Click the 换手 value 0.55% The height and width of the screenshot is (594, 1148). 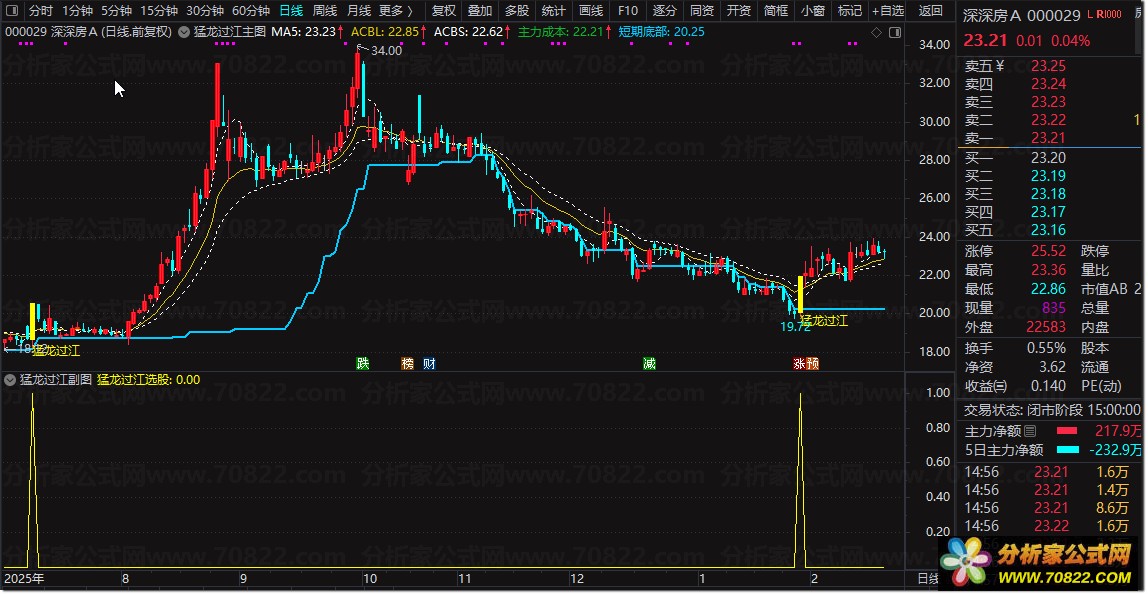pyautogui.click(x=1045, y=348)
